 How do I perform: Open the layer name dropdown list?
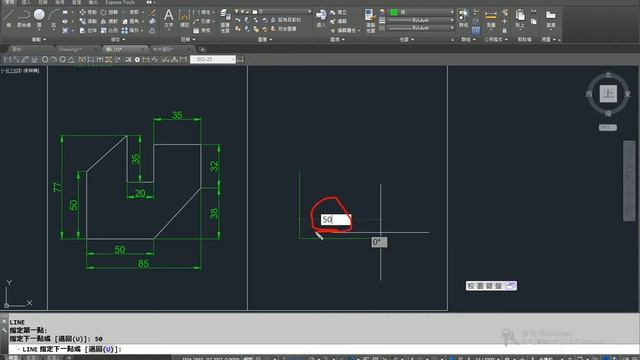pos(273,11)
